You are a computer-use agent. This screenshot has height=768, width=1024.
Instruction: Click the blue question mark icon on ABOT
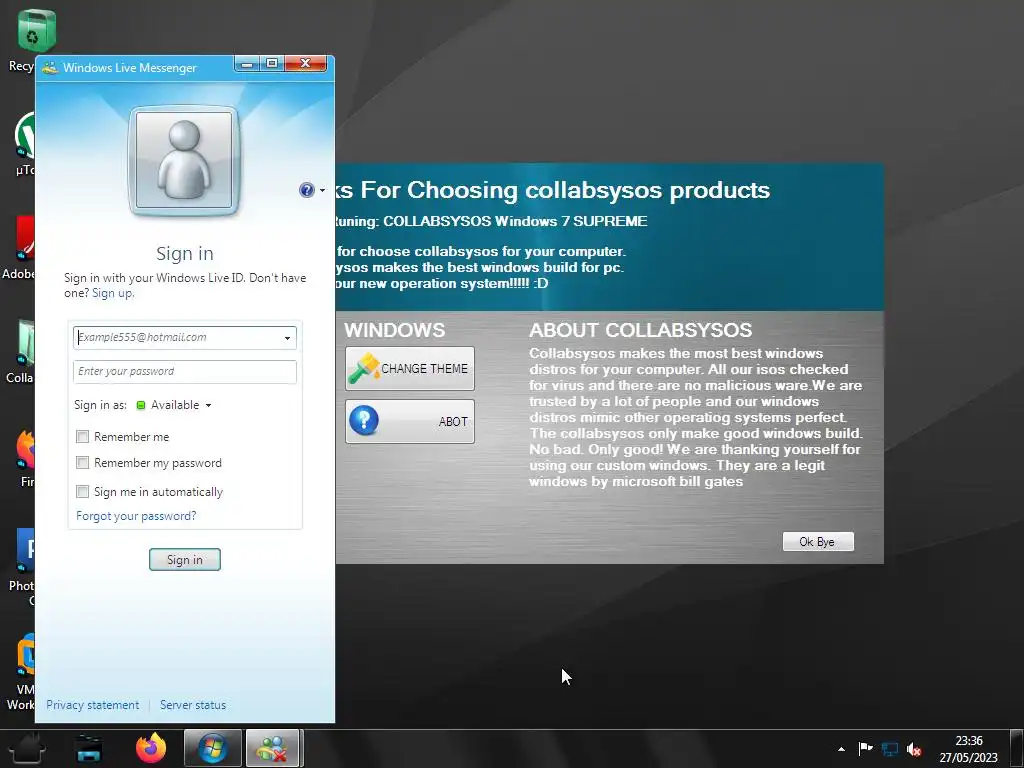pos(364,421)
